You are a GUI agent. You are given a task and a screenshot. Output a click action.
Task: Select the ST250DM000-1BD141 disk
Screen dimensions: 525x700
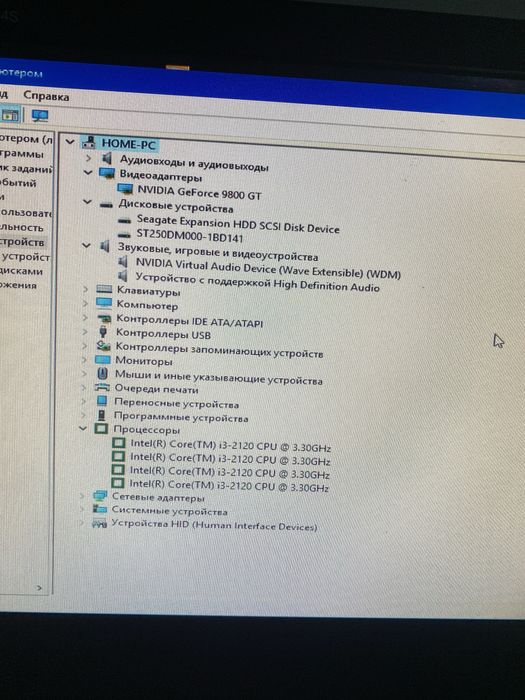190,235
